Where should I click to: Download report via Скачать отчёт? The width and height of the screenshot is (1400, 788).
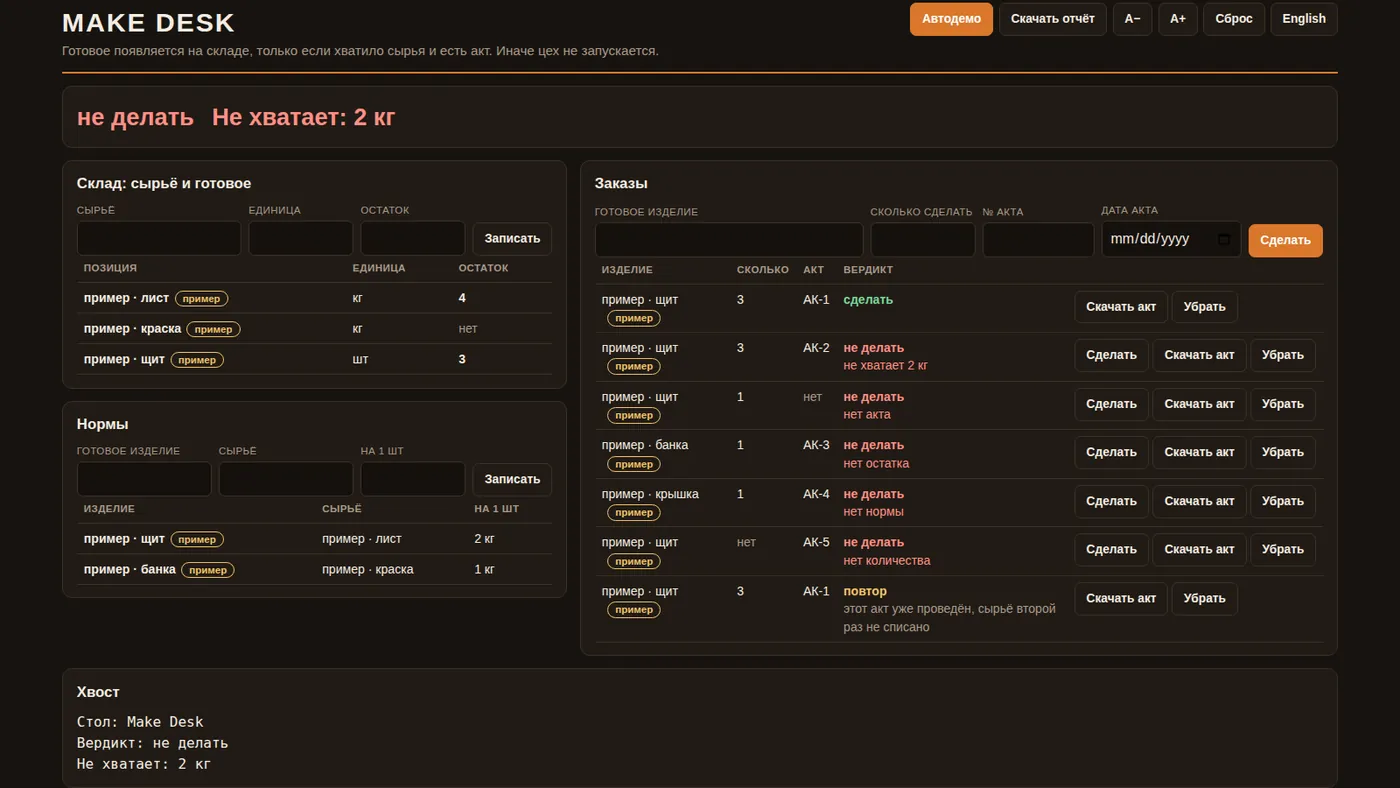[x=1053, y=19]
